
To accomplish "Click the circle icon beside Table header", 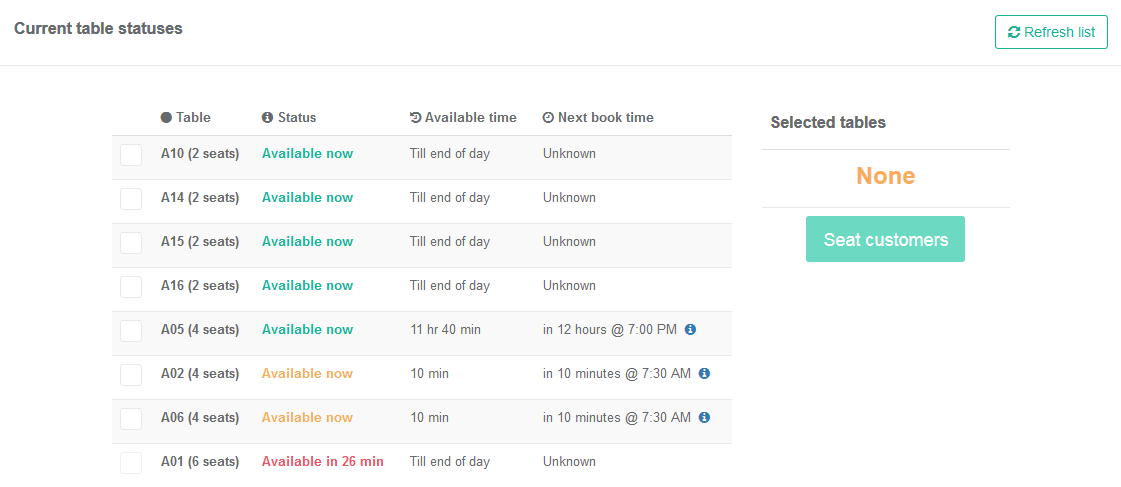I will point(167,118).
